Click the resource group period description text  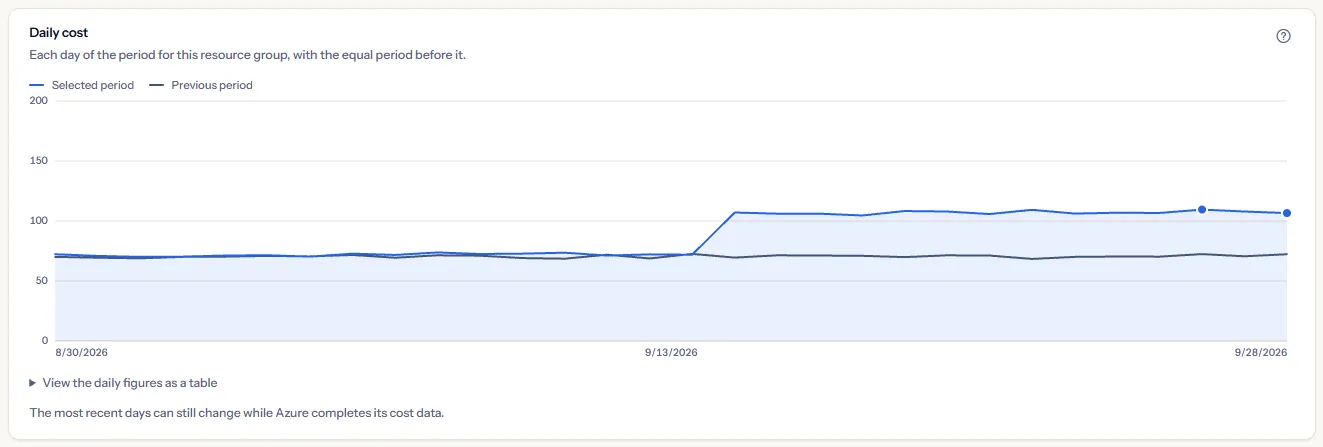248,55
